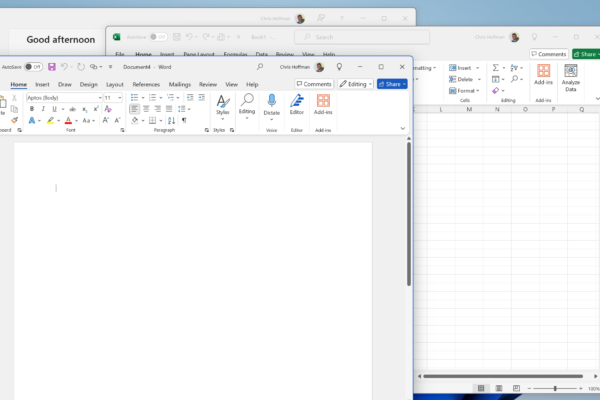Center-align text in Word
Screen dimensions: 600x400
point(146,109)
